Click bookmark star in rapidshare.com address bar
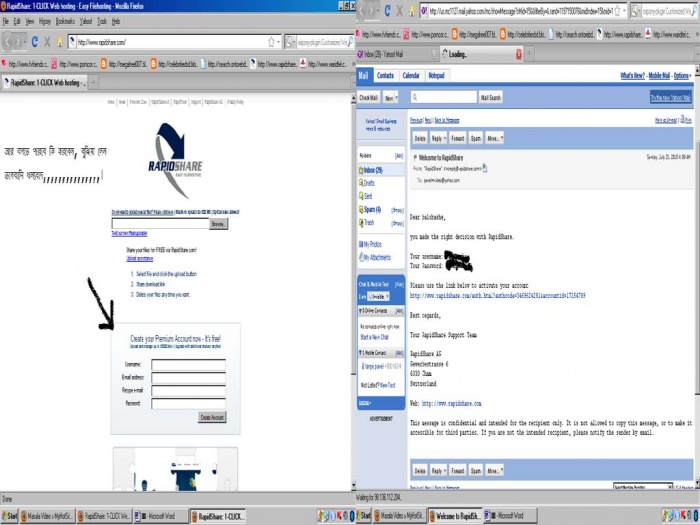 [271, 42]
